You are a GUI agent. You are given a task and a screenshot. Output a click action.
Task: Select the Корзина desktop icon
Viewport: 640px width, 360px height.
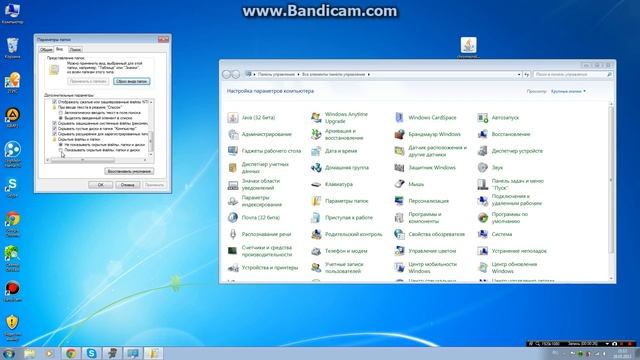coord(13,48)
